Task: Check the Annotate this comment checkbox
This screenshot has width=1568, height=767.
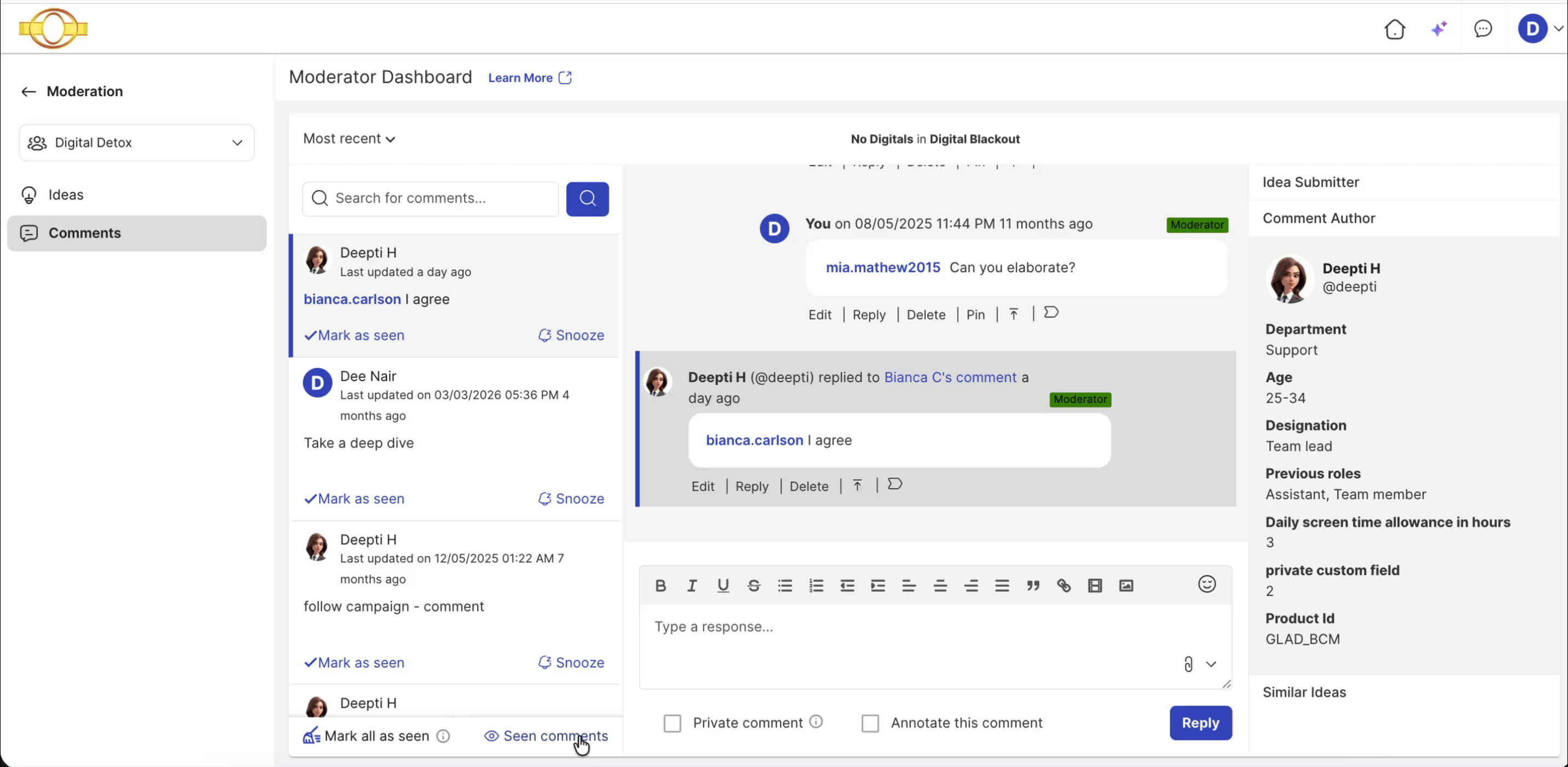Action: (x=870, y=723)
